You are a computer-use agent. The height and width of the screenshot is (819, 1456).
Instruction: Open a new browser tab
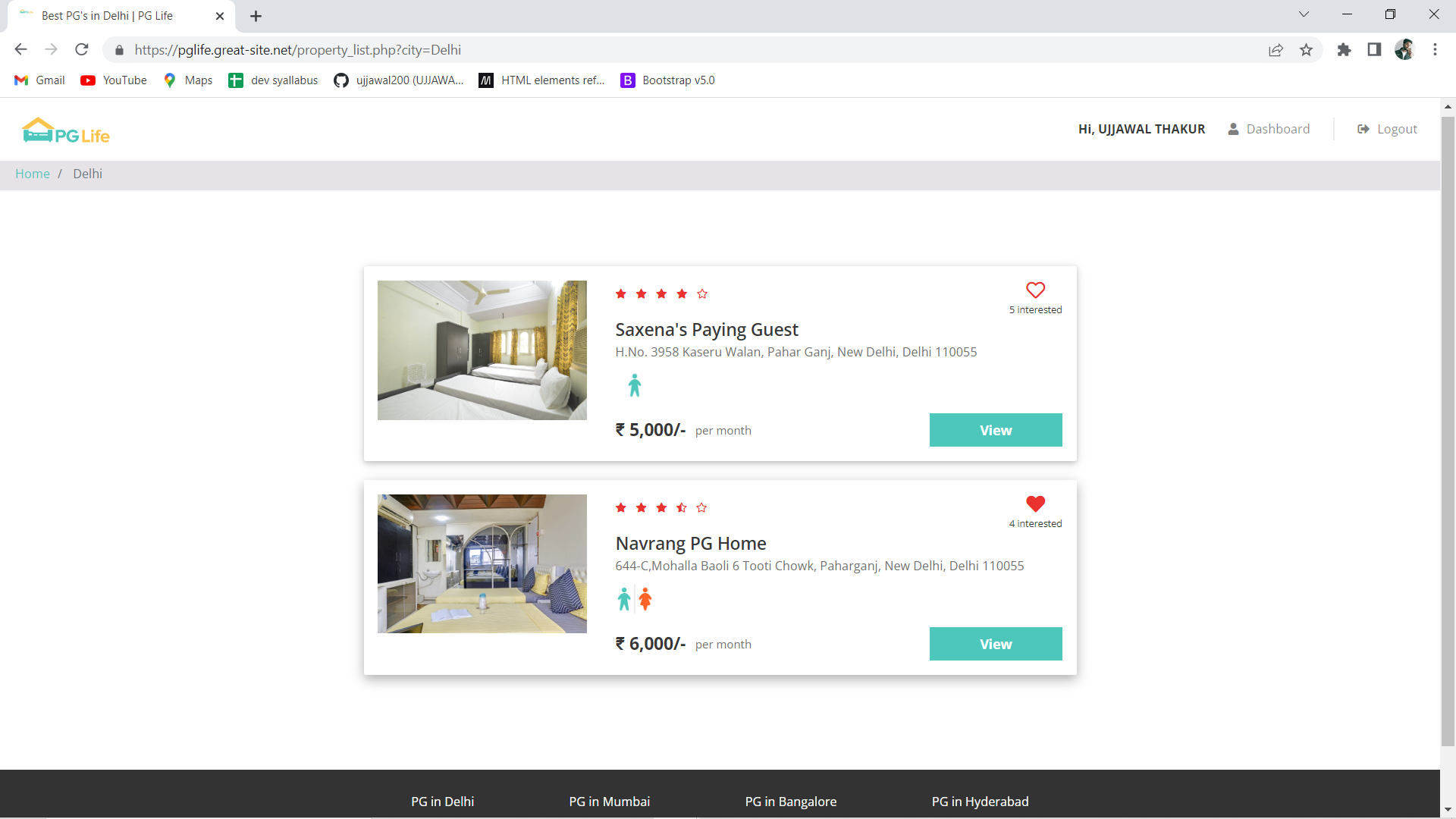256,16
